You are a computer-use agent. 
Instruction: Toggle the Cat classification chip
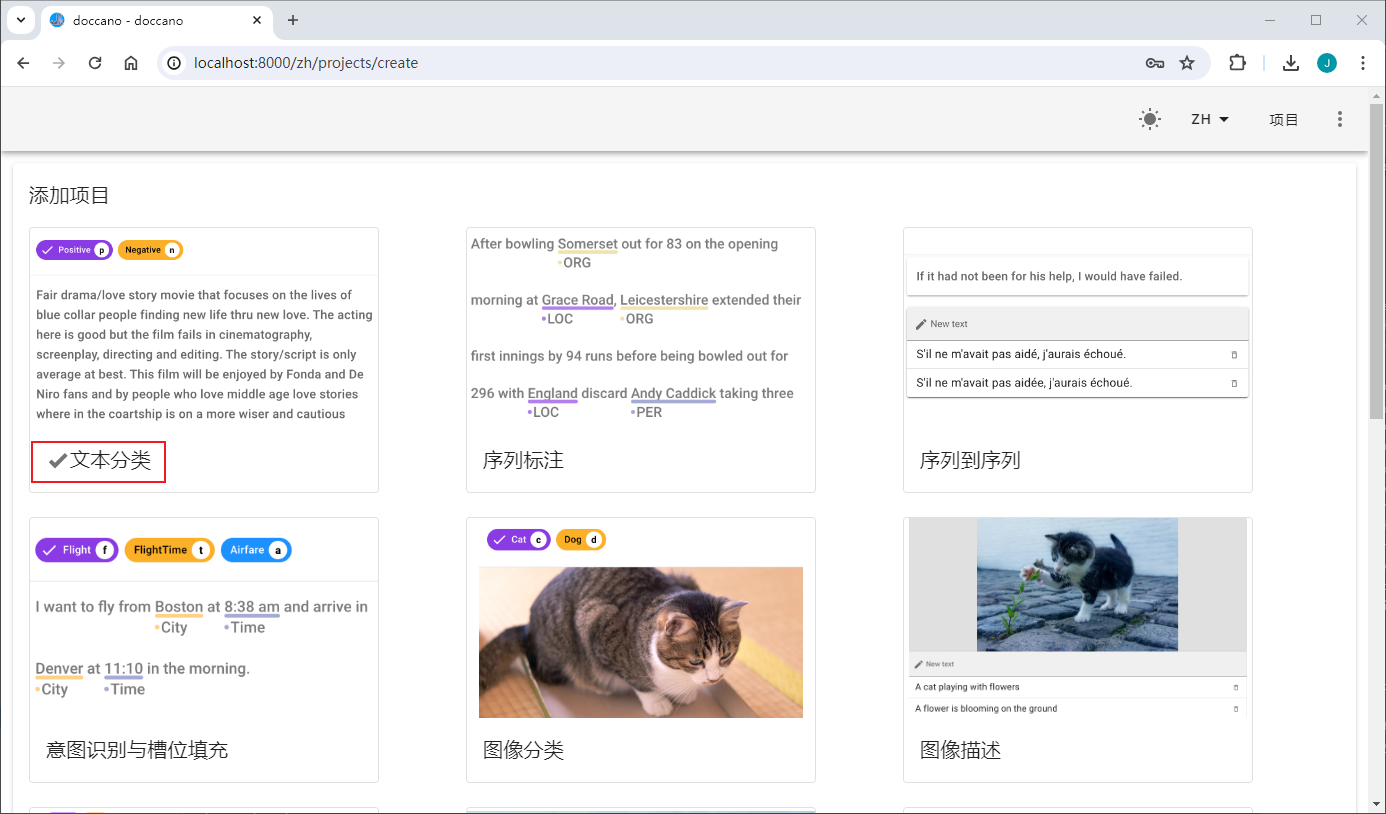pos(518,539)
